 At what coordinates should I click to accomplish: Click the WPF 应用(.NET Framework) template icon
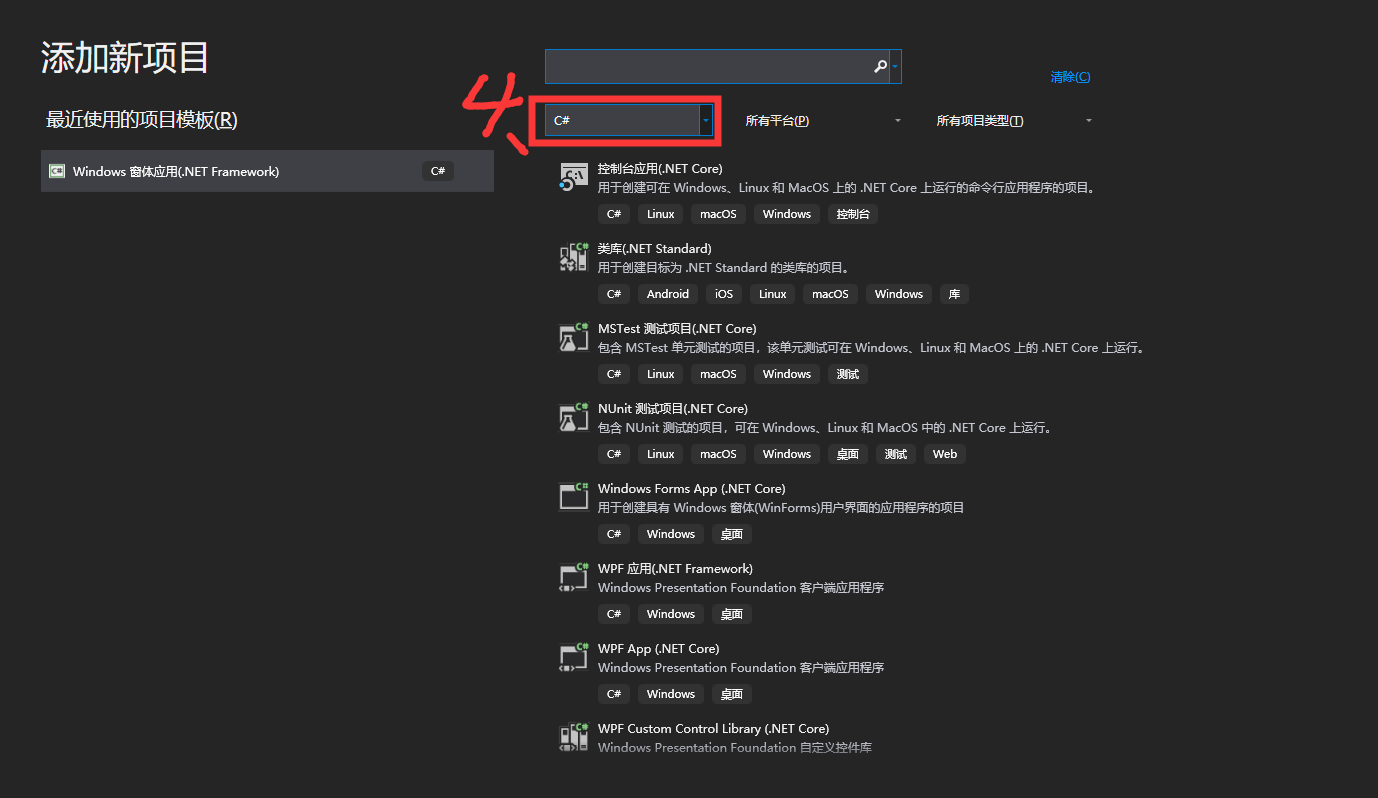coord(572,577)
